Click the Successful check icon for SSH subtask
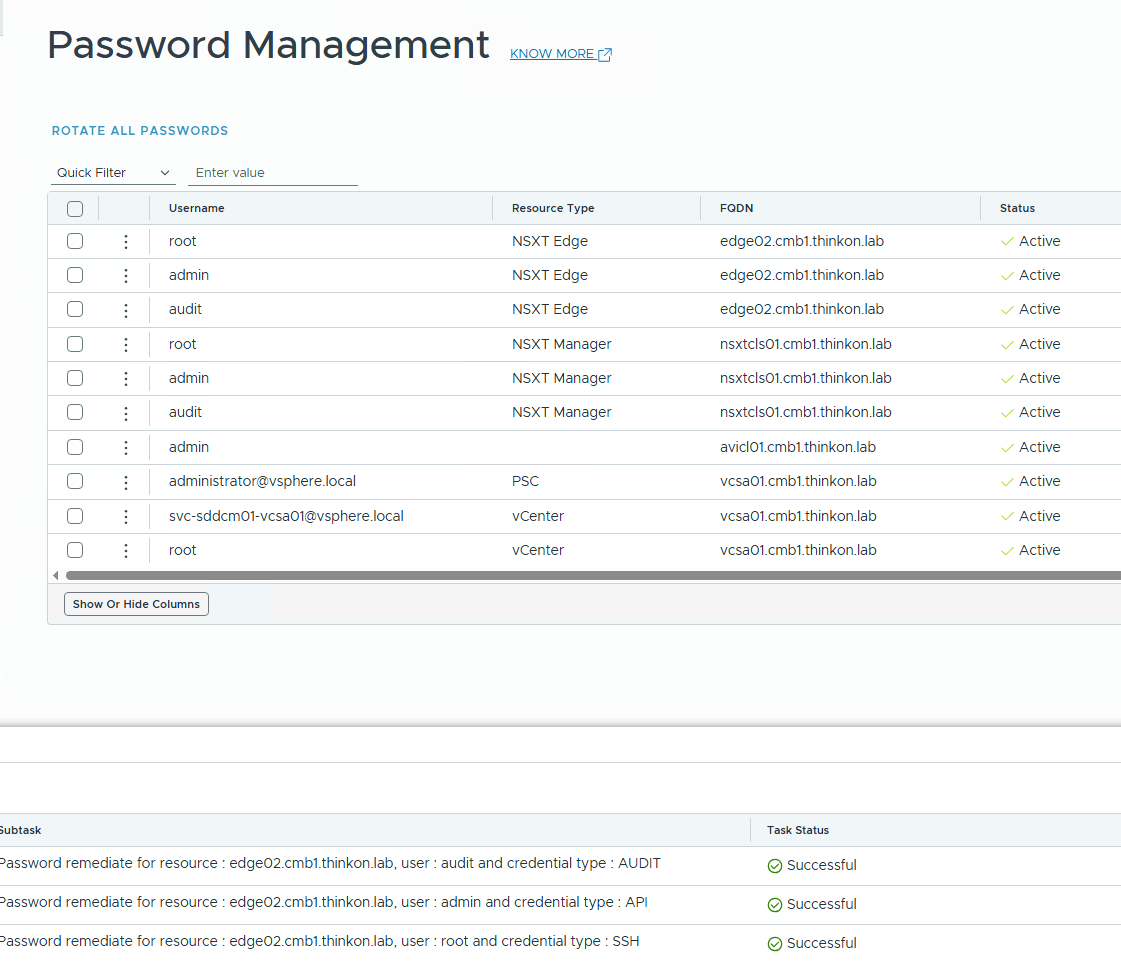The width and height of the screenshot is (1121, 962). click(774, 943)
